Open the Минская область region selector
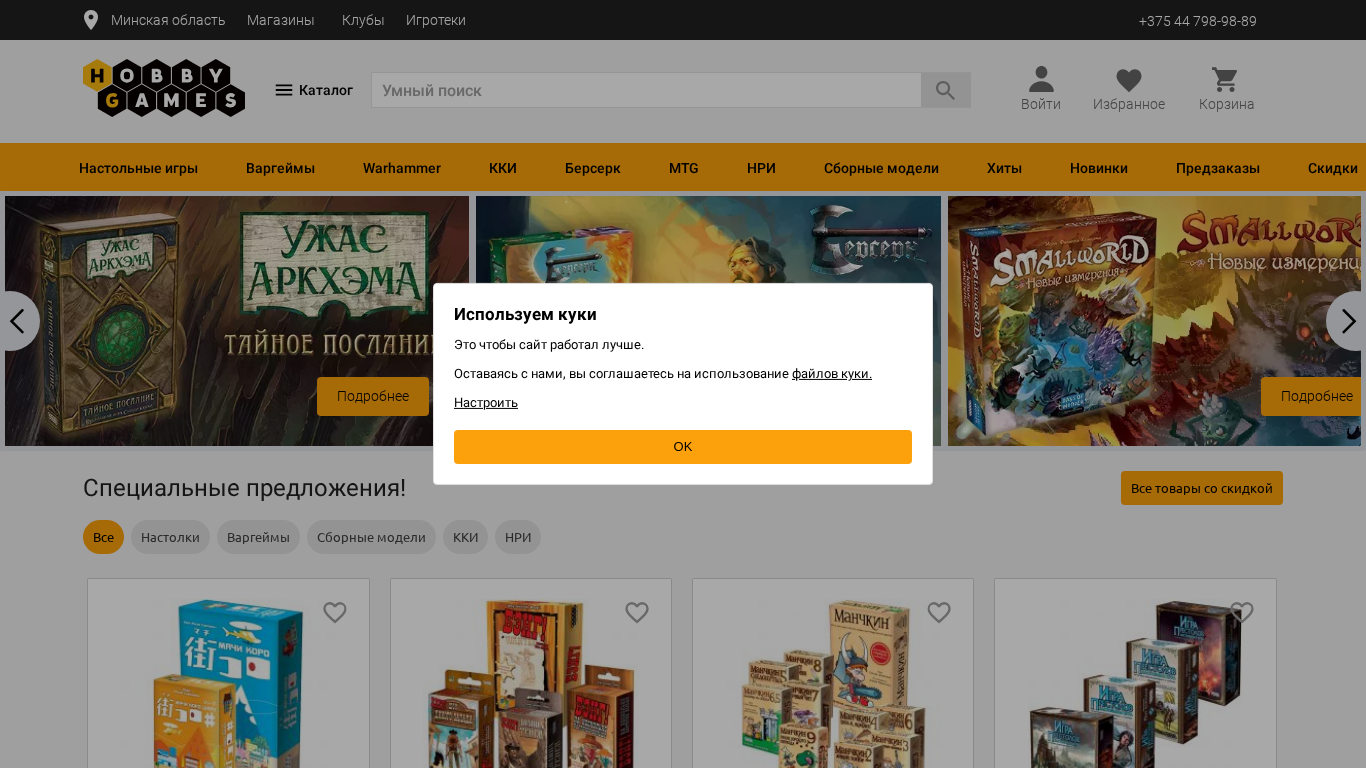 [x=168, y=20]
